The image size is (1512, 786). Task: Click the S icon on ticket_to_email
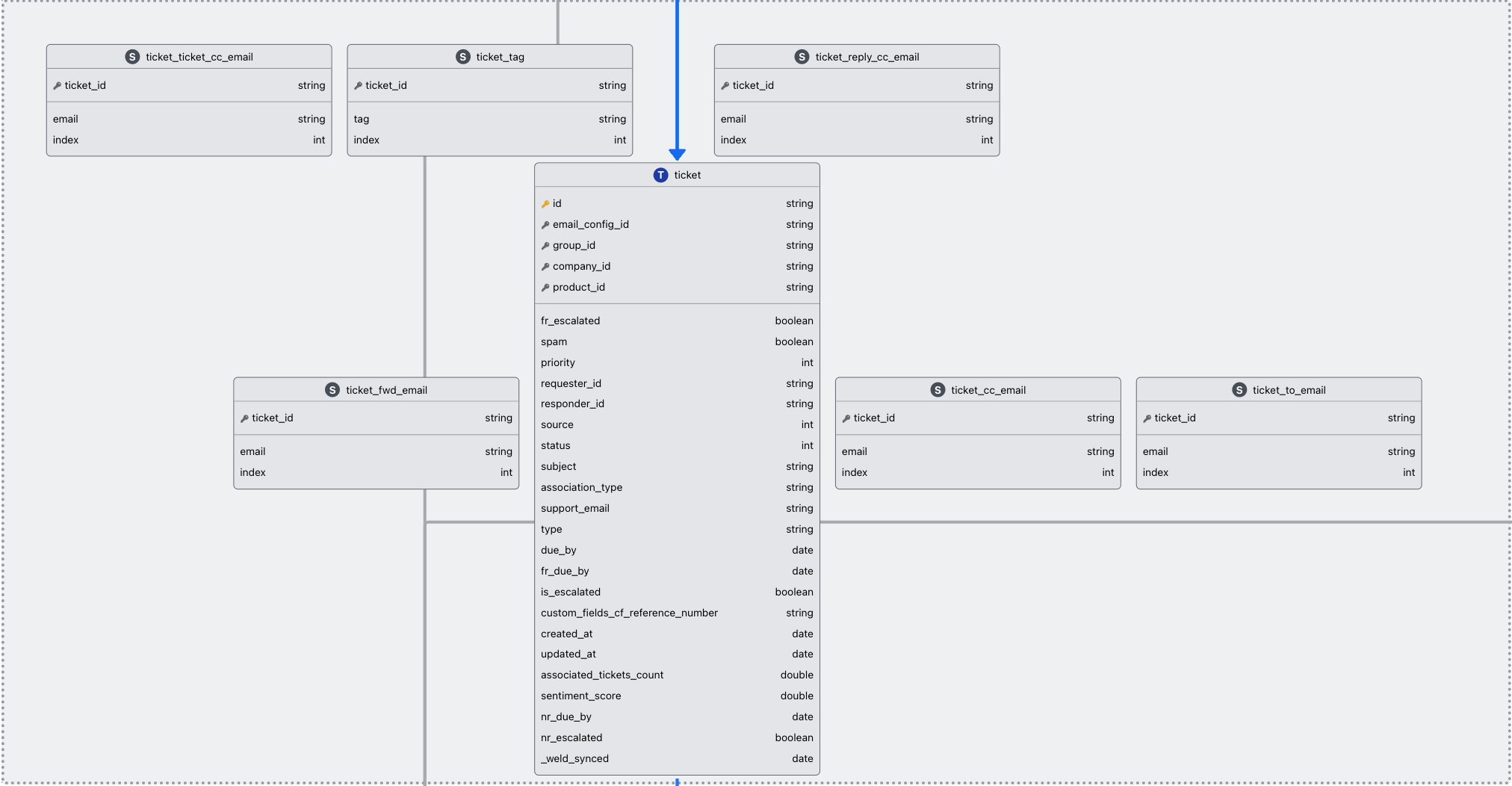(x=1239, y=390)
